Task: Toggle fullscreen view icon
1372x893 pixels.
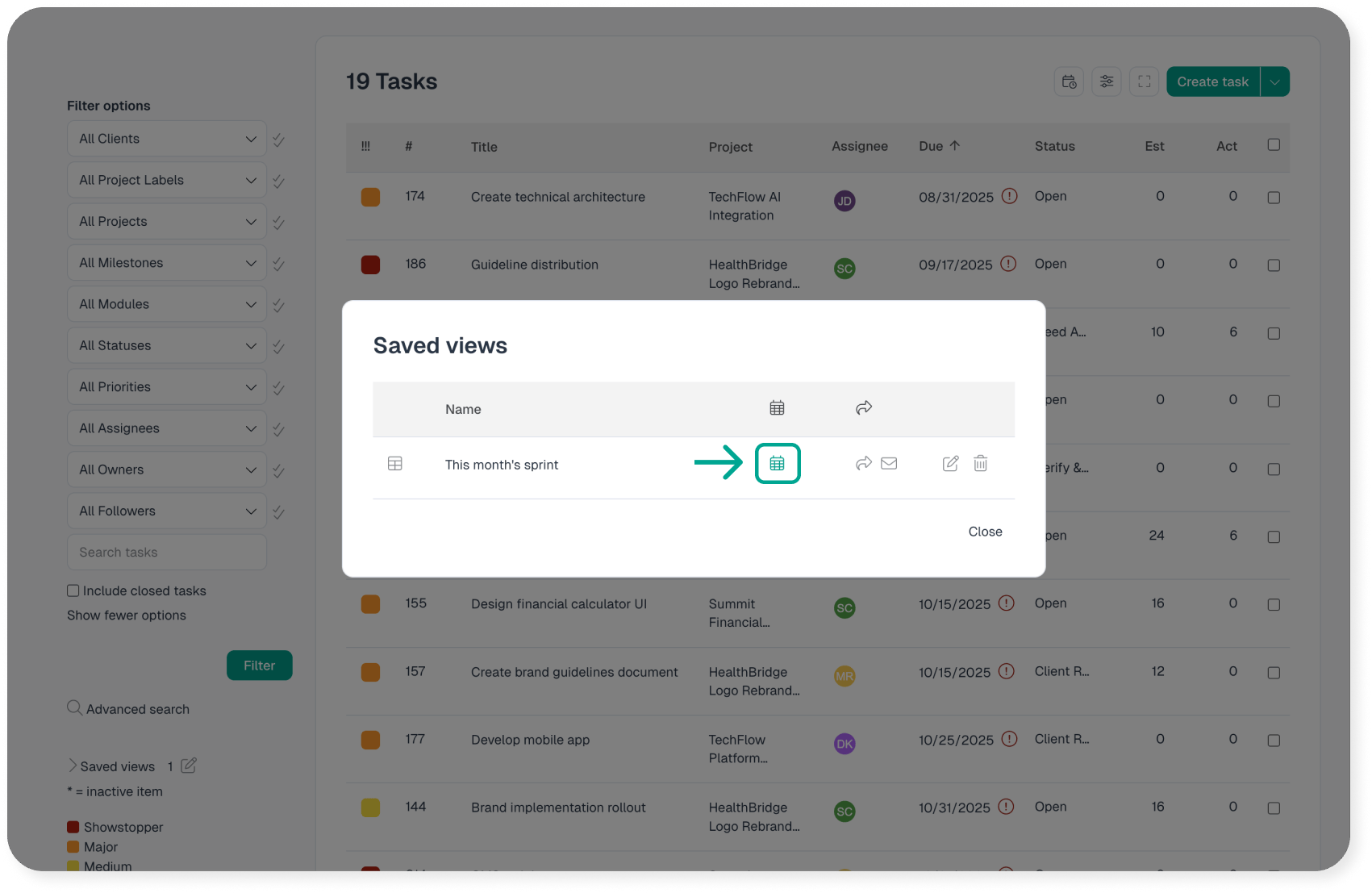Action: pyautogui.click(x=1144, y=81)
